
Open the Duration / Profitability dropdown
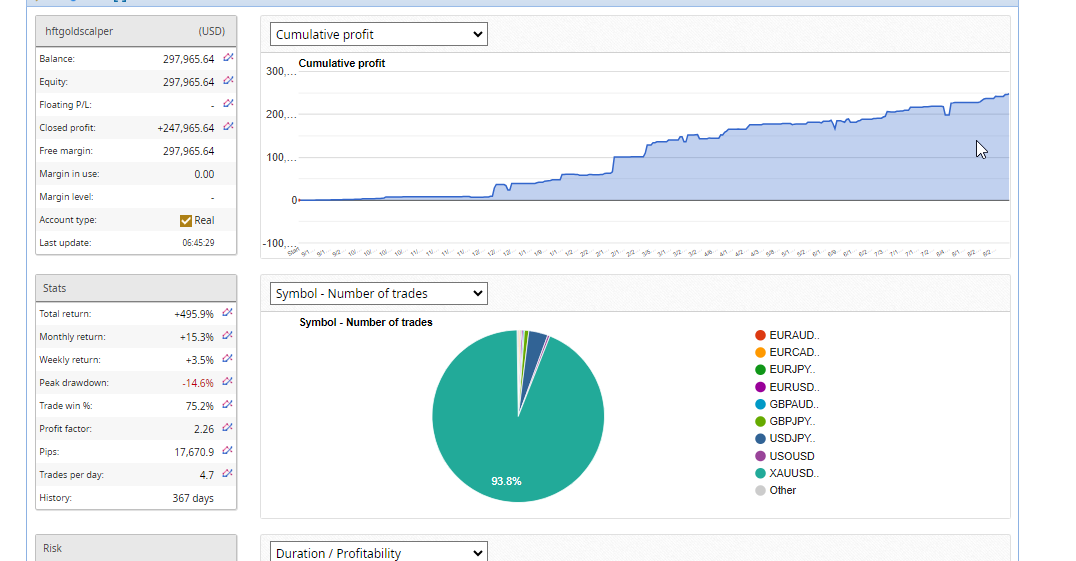tap(379, 553)
